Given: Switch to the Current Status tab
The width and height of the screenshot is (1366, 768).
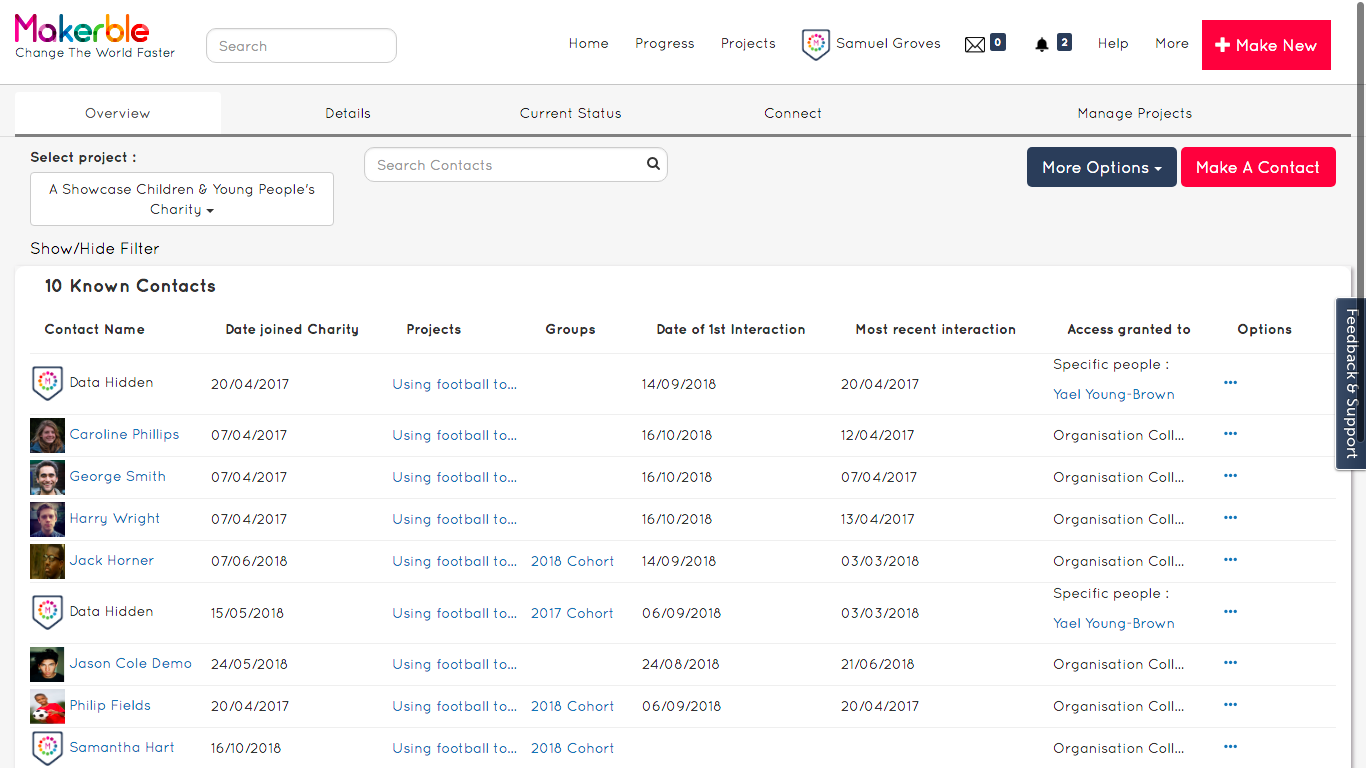Looking at the screenshot, I should pyautogui.click(x=571, y=113).
